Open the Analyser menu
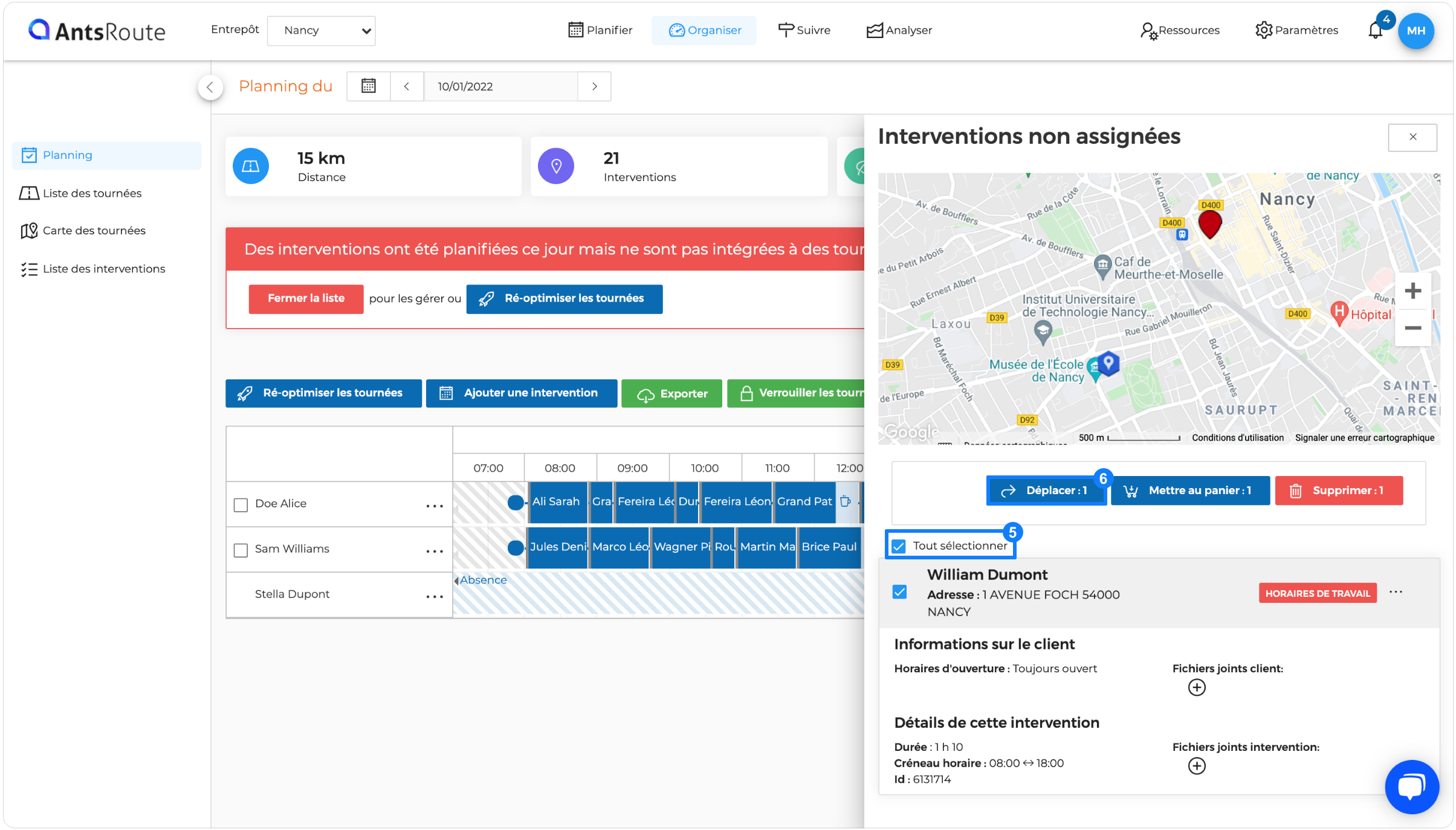Screen dimensions: 1456x830 [899, 30]
